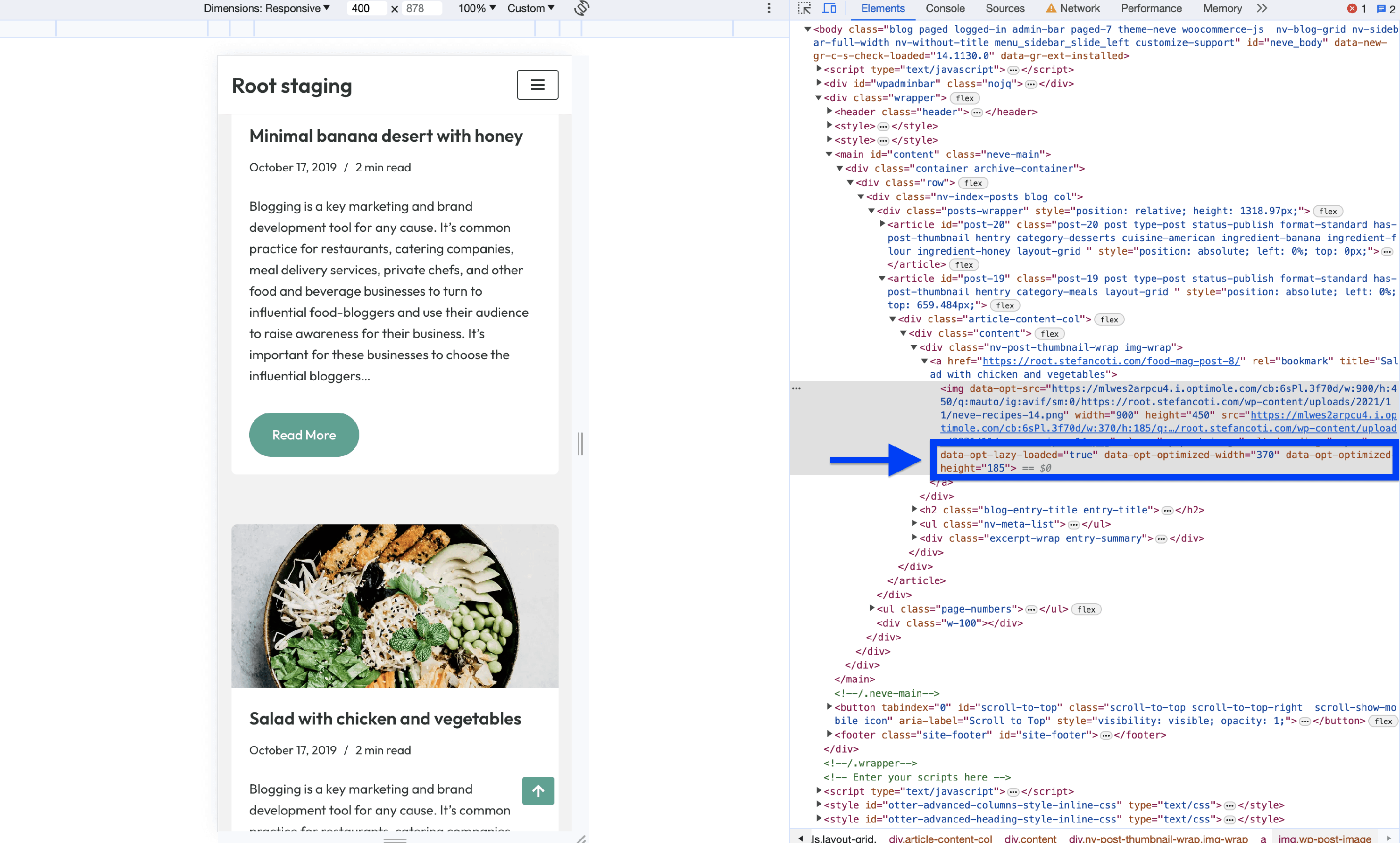Click the flex badge next to the wrapper div
Viewport: 1400px width, 843px height.
pos(964,98)
